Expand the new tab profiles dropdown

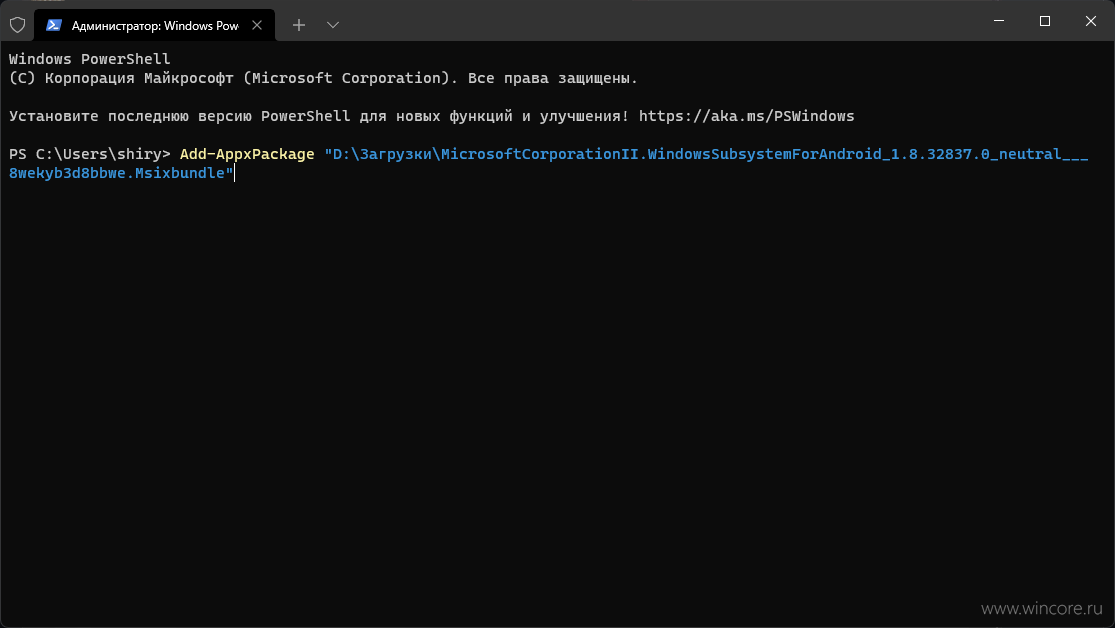333,25
